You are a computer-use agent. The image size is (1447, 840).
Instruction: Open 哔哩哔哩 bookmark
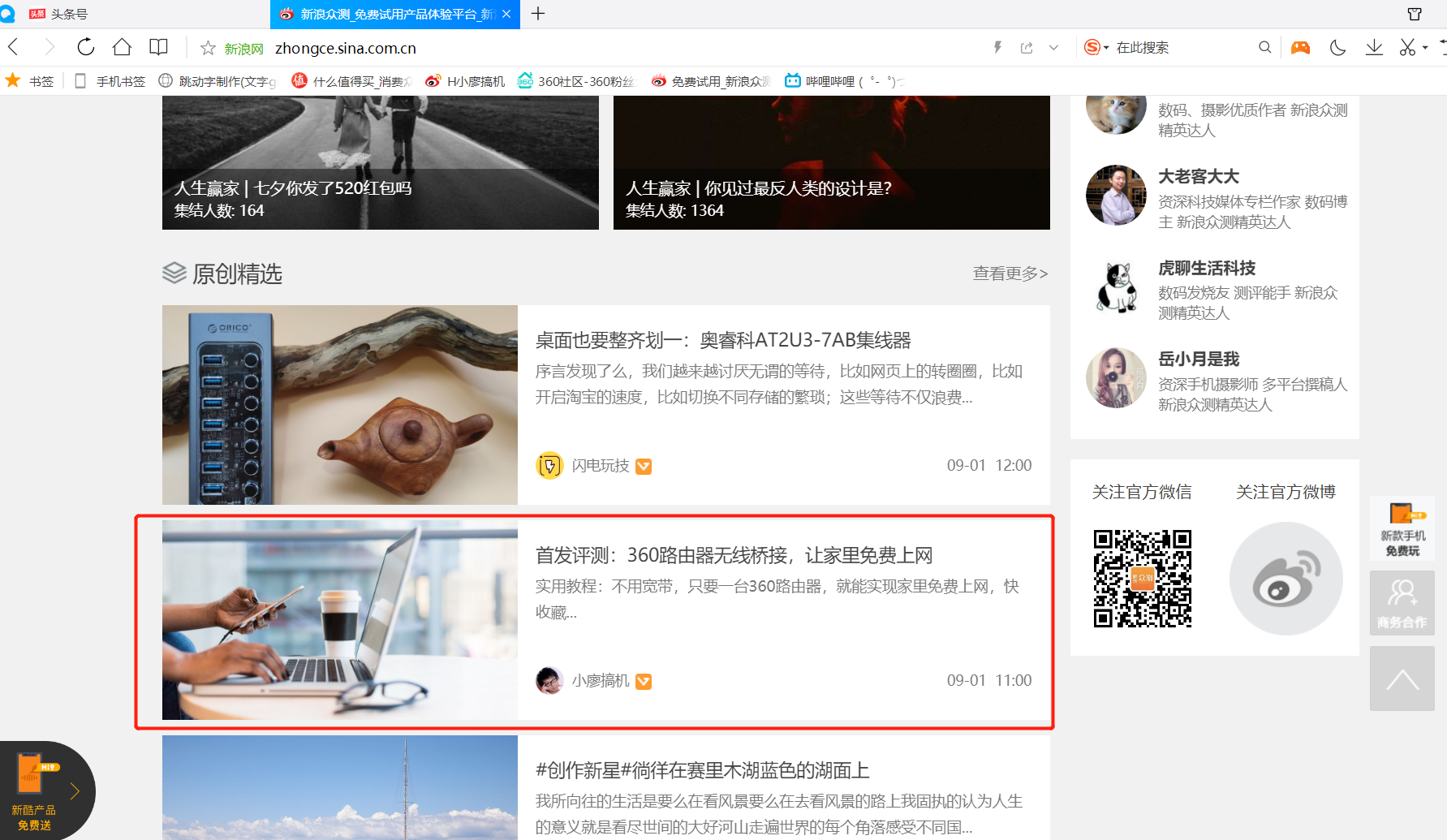click(844, 81)
